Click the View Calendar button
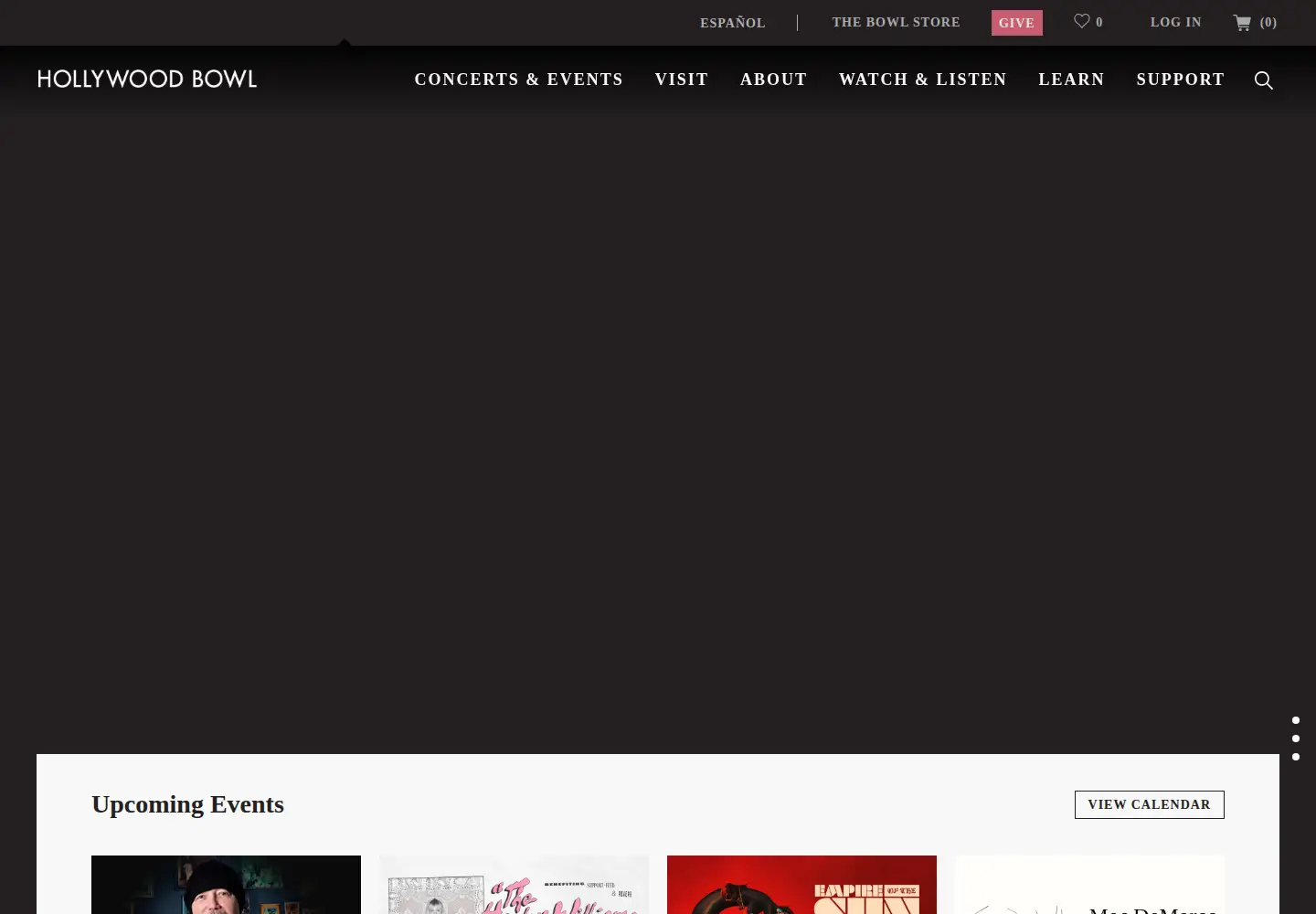This screenshot has width=1316, height=914. 1149,804
